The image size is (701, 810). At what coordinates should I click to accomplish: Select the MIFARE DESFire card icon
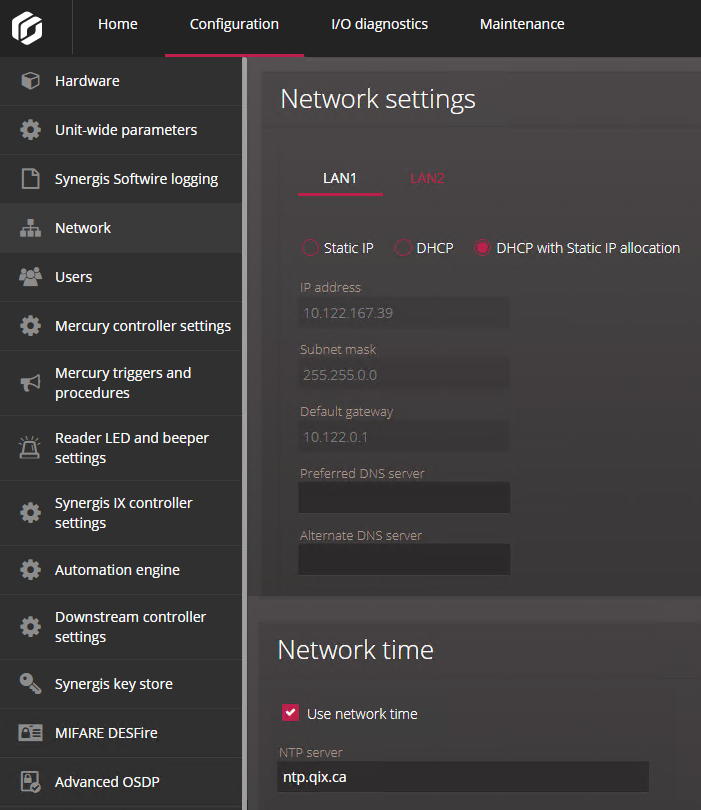tap(28, 733)
